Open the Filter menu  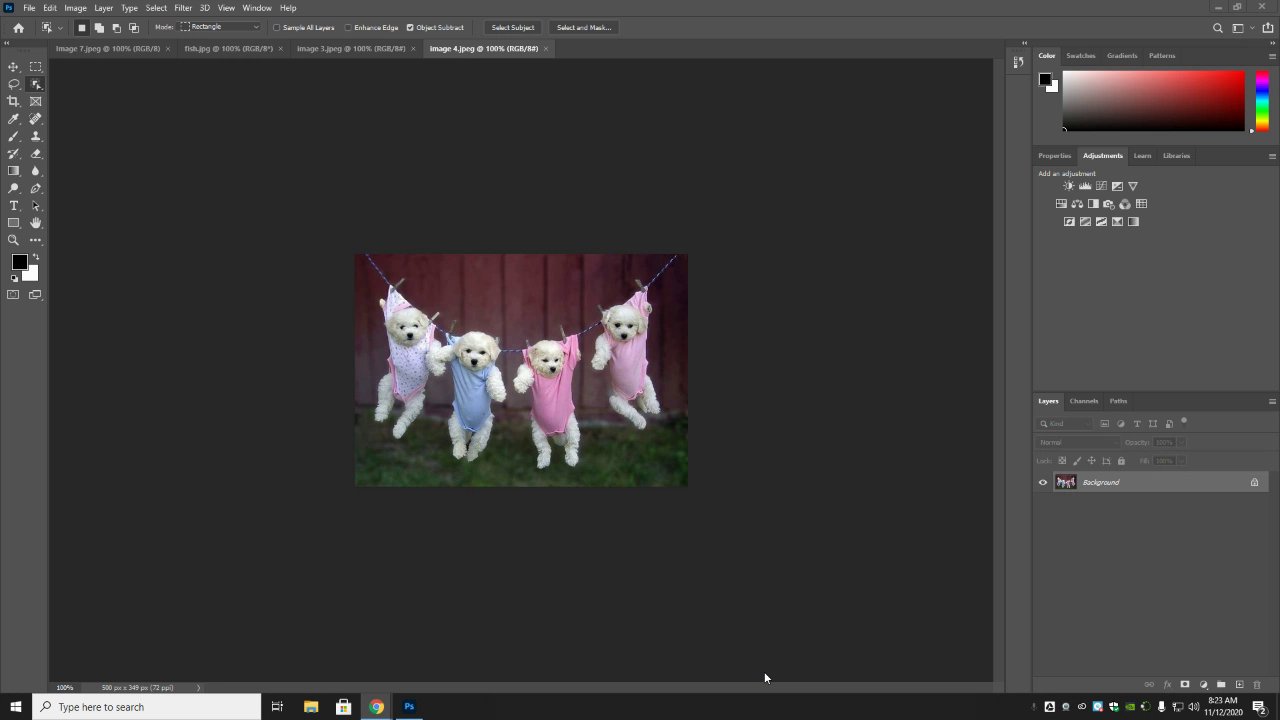click(x=183, y=8)
